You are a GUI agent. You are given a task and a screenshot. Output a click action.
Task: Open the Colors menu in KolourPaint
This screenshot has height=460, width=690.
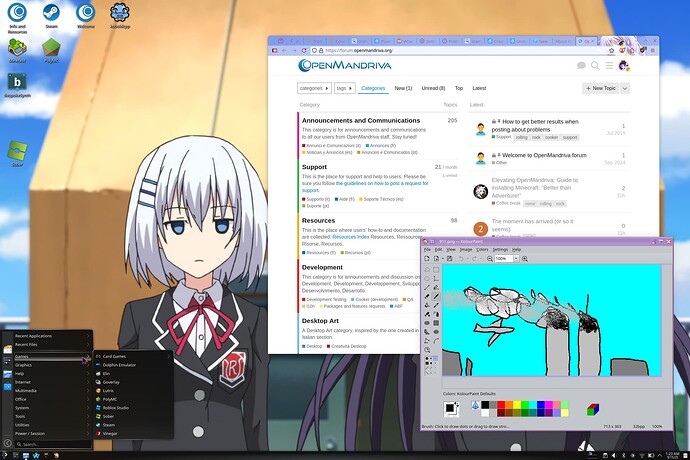[x=482, y=250]
